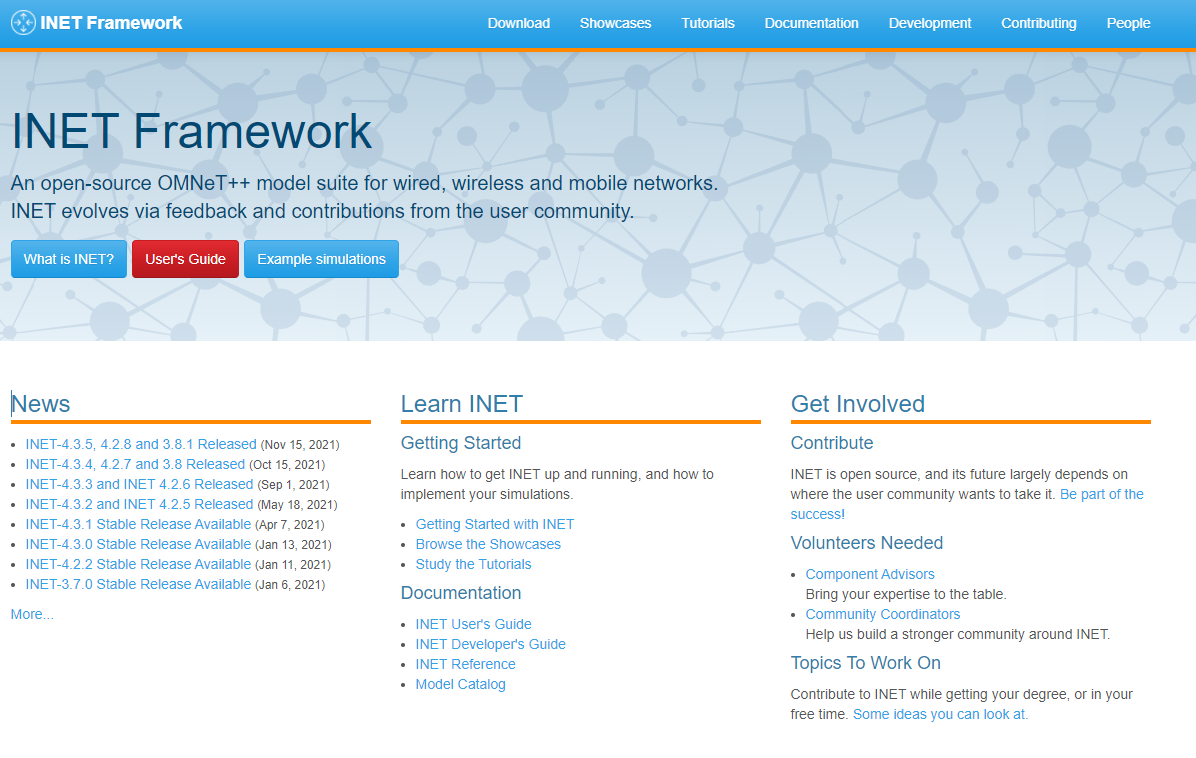Go to the Showcases nav item
Viewport: 1196px width, 758px height.
[x=616, y=24]
